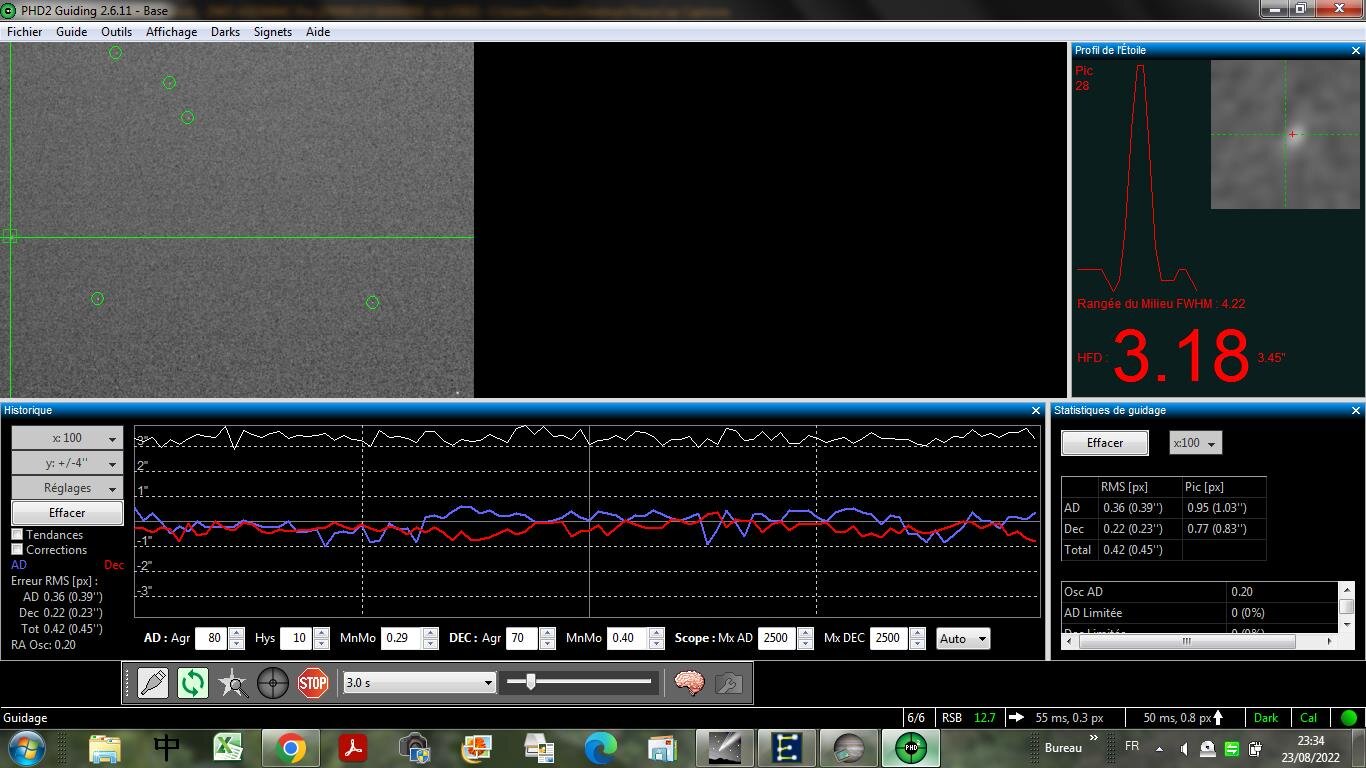
Task: Open the 3.0 s exposure duration dropdown
Action: (419, 683)
